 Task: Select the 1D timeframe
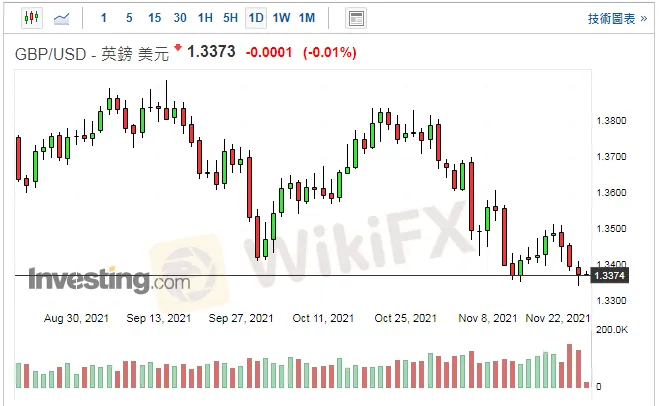click(x=256, y=18)
